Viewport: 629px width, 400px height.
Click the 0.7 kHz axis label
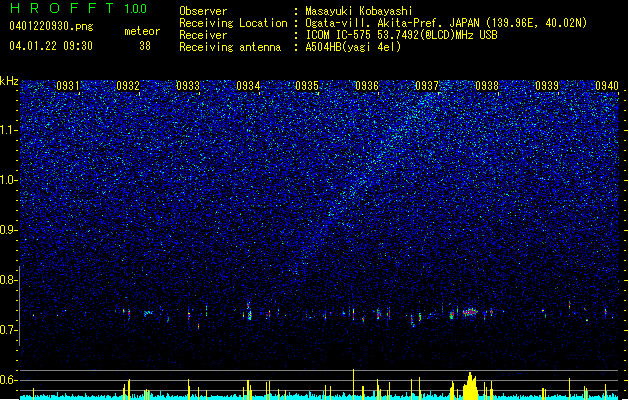[x=9, y=330]
